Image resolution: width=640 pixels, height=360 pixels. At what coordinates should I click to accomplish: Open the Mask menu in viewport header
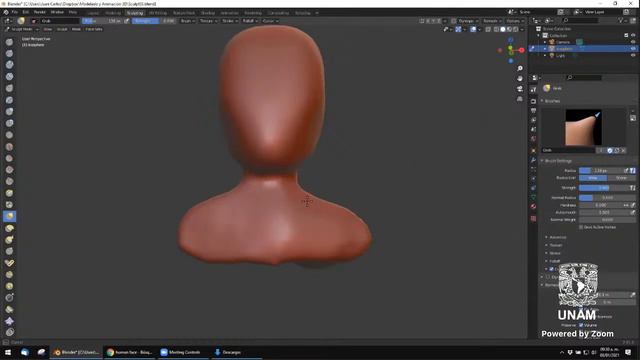pyautogui.click(x=76, y=29)
